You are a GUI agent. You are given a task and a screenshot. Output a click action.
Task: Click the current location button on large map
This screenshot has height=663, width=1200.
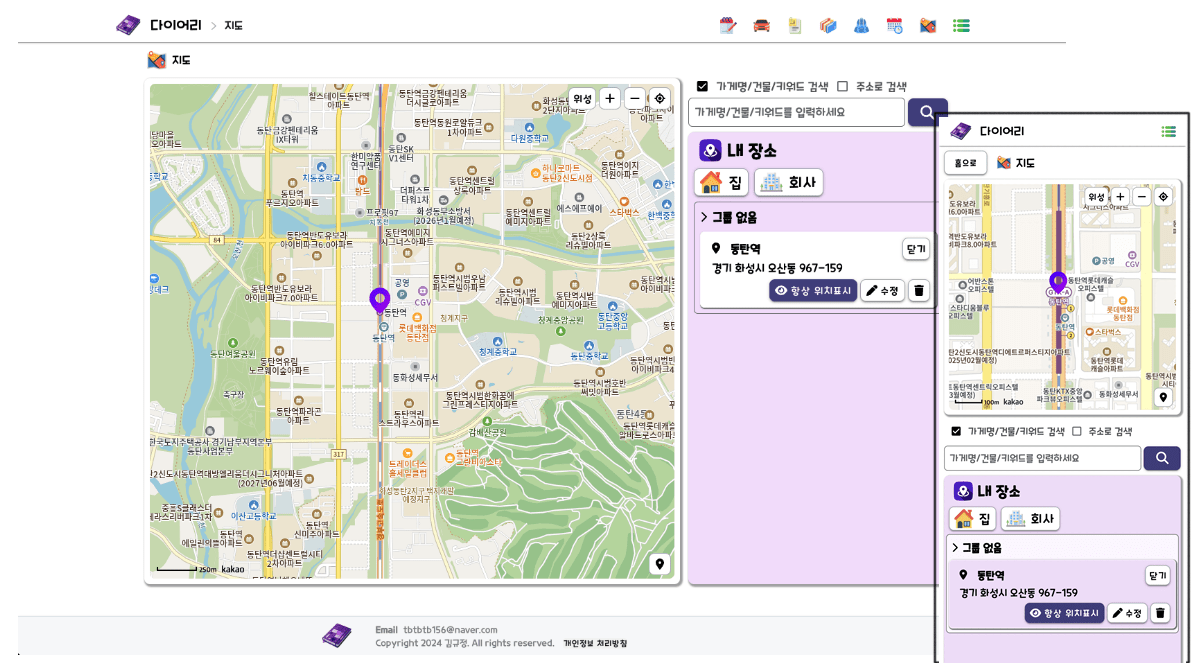coord(659,98)
